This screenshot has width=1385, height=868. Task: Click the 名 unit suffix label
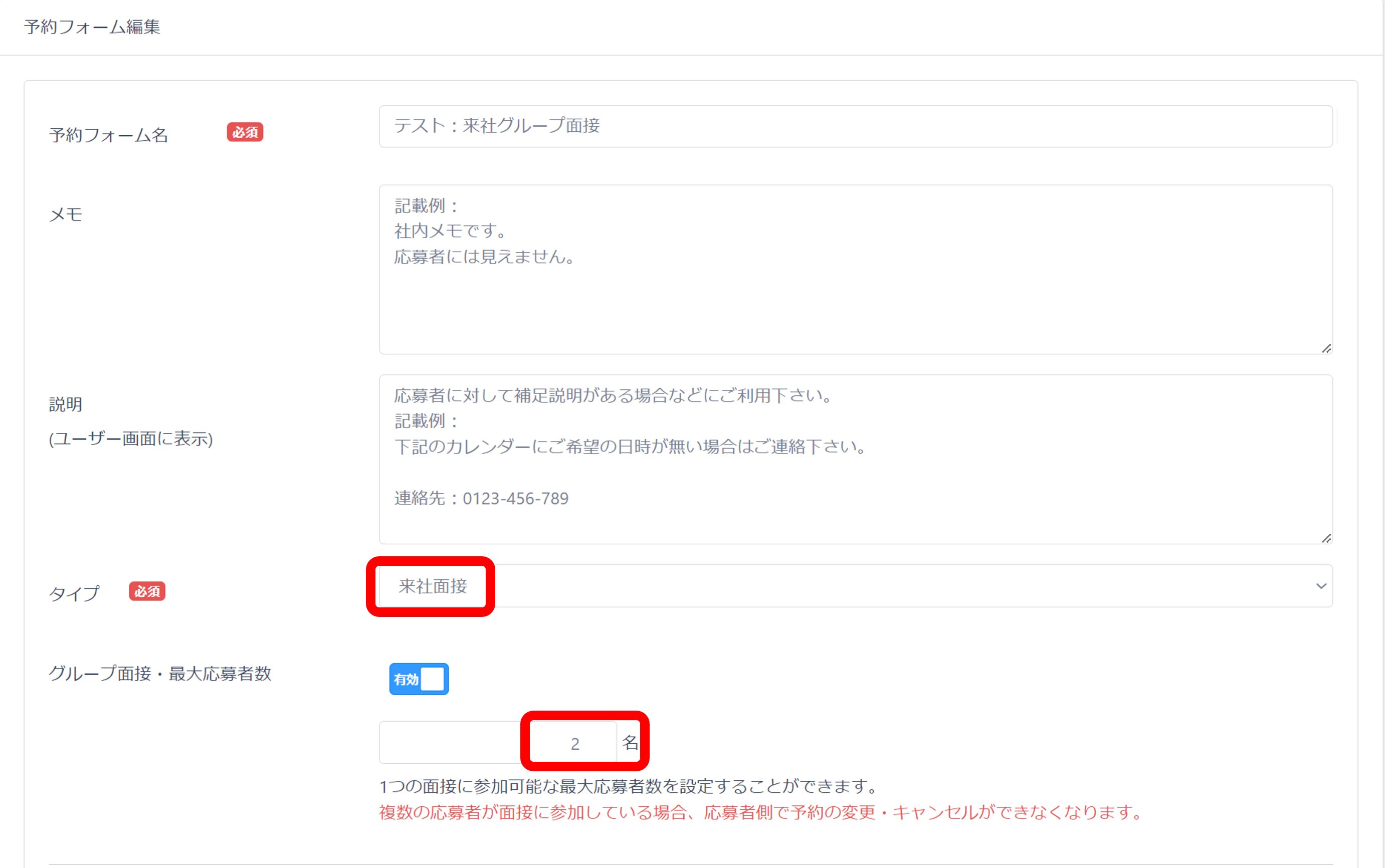630,743
